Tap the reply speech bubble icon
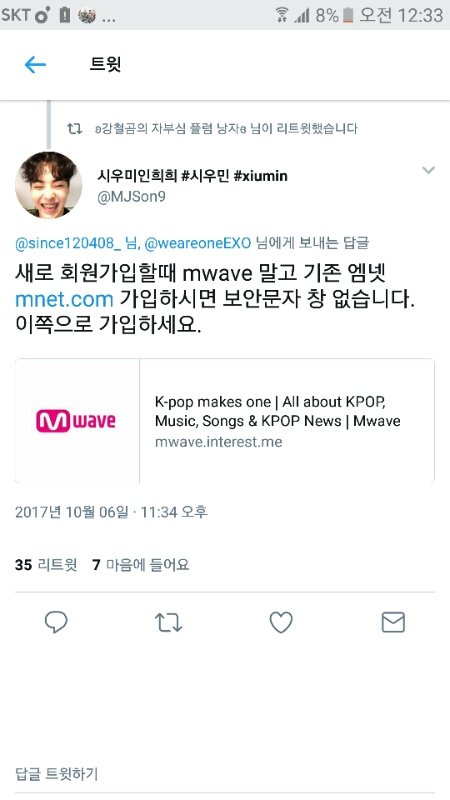 (x=56, y=622)
